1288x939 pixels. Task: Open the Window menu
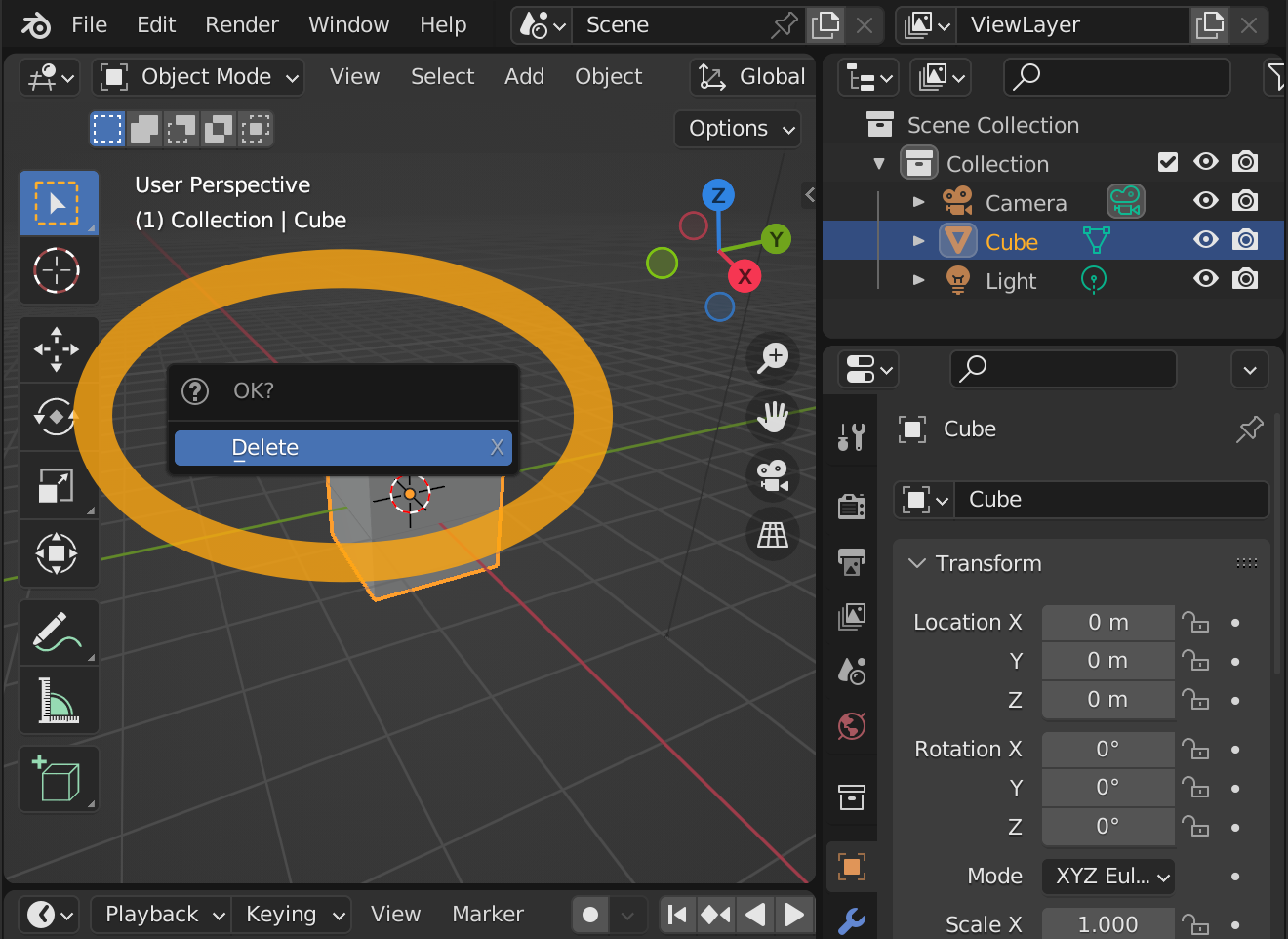348,25
